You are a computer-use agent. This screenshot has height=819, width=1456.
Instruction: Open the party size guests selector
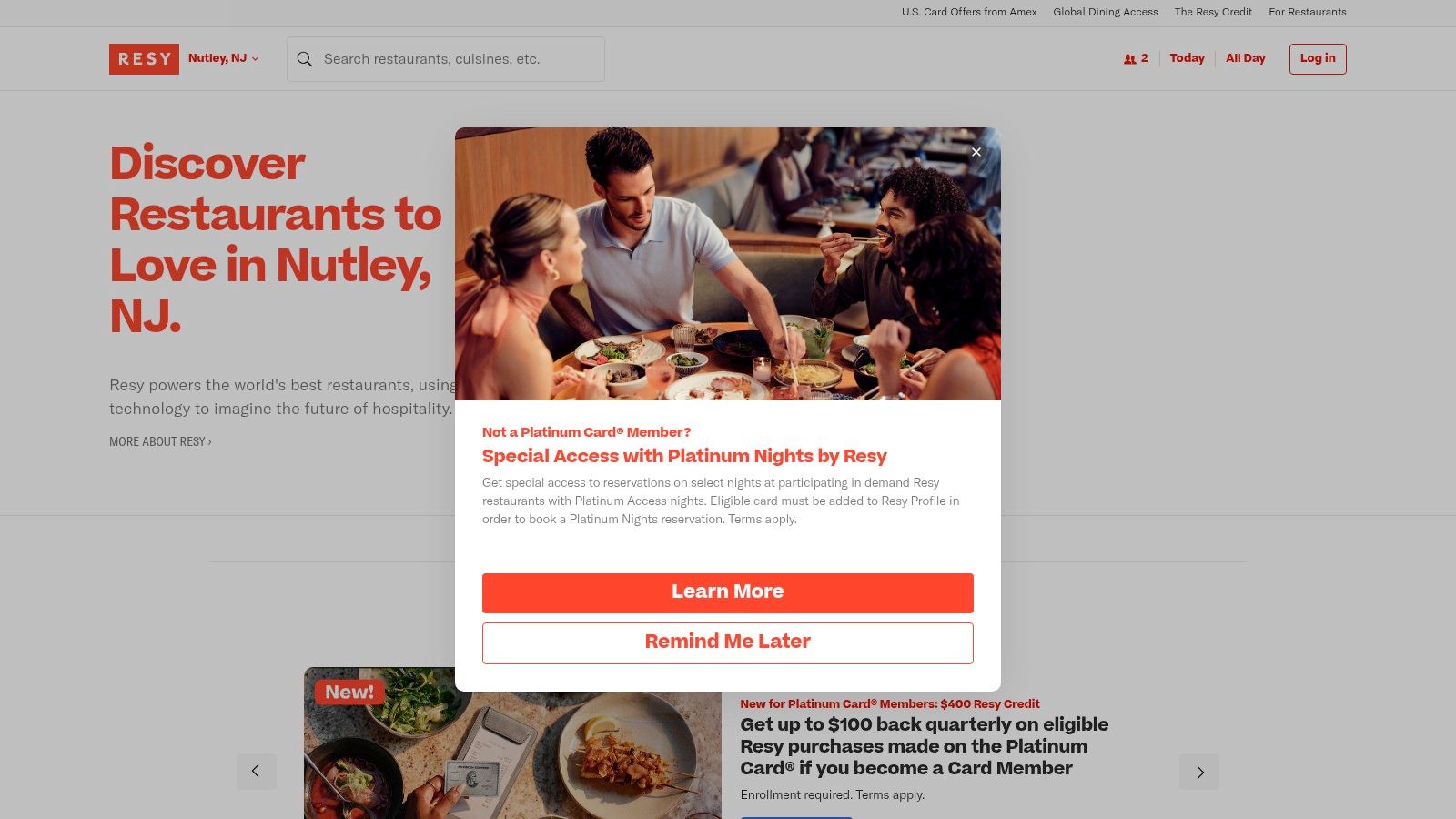1136,58
